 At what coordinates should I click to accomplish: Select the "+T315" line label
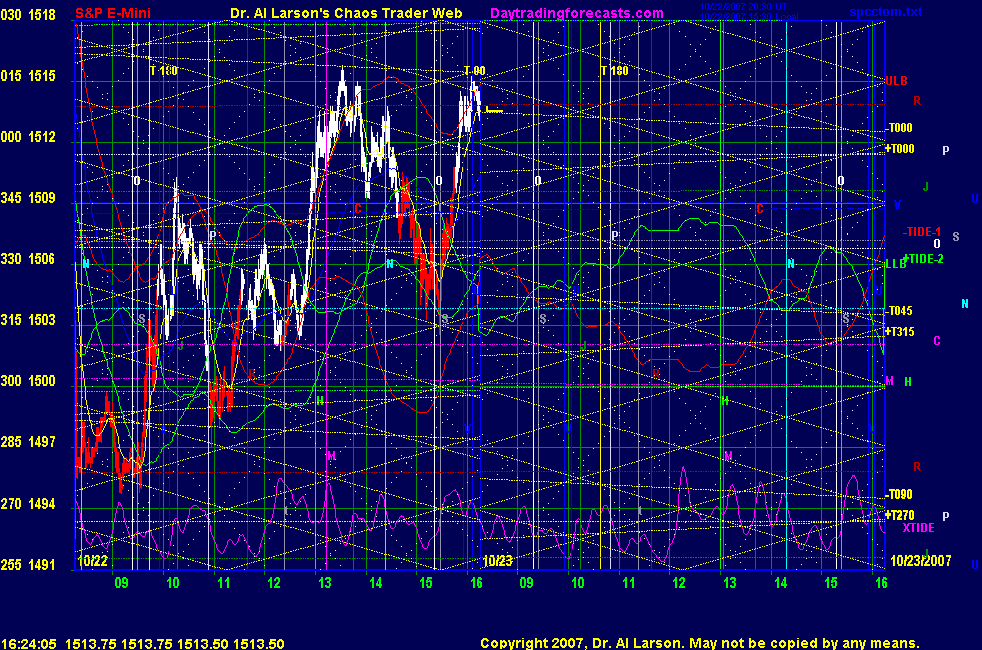(900, 331)
